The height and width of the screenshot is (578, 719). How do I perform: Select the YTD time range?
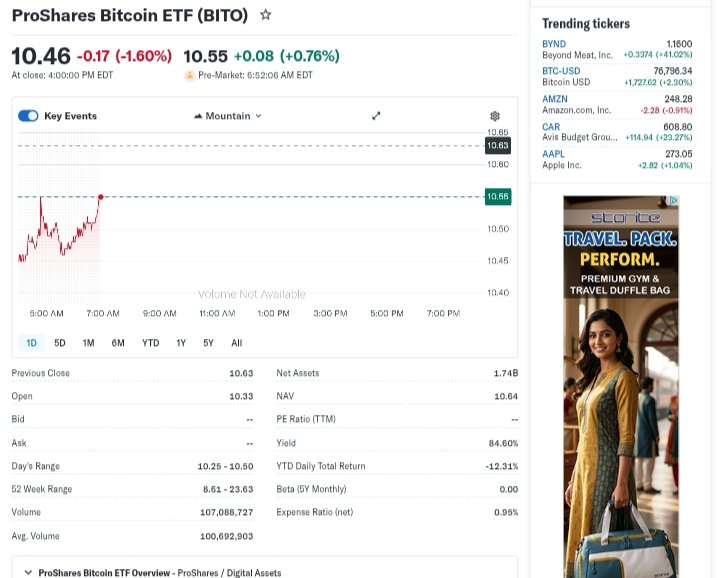pyautogui.click(x=150, y=343)
